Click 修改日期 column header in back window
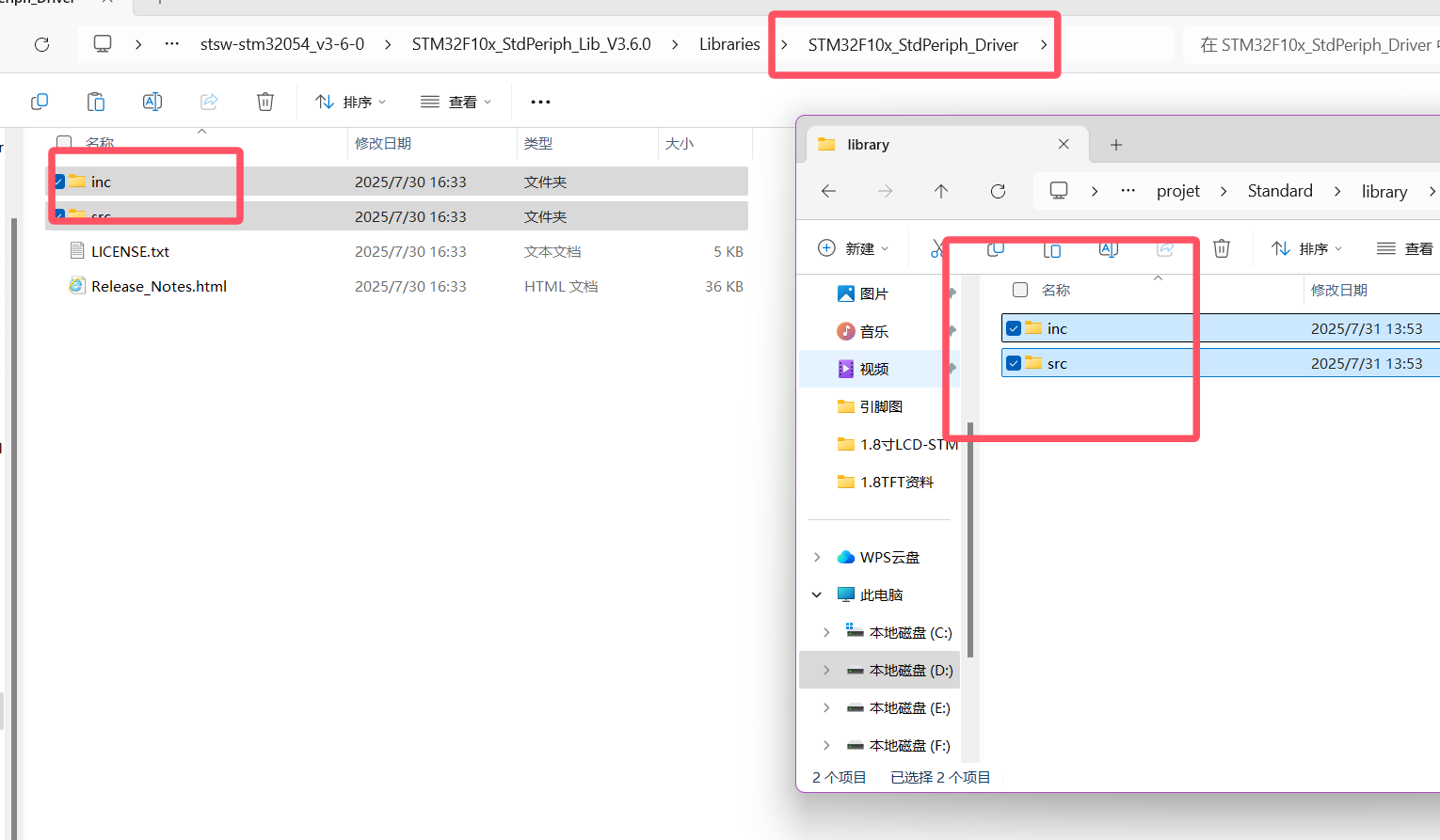1440x840 pixels. pyautogui.click(x=432, y=143)
